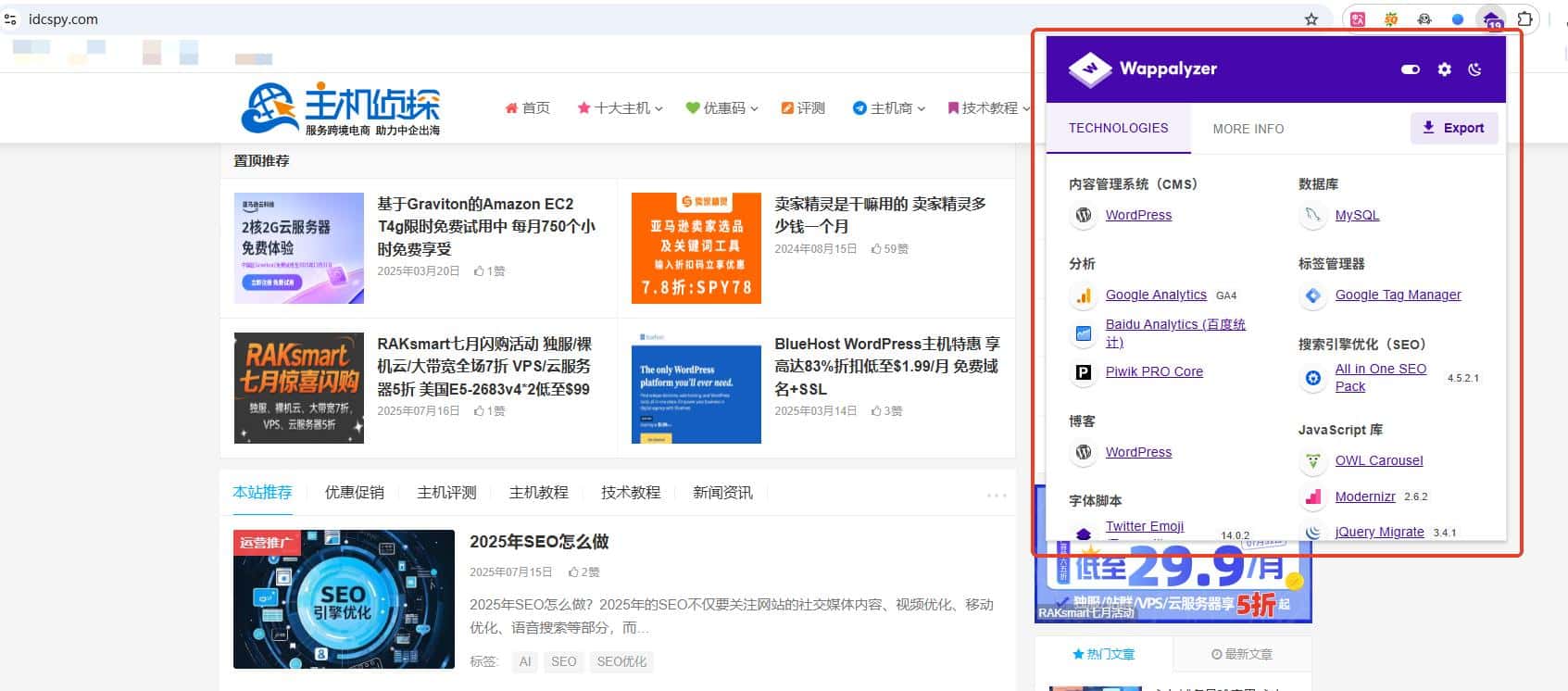Switch to the MORE INFO tab

(x=1248, y=129)
